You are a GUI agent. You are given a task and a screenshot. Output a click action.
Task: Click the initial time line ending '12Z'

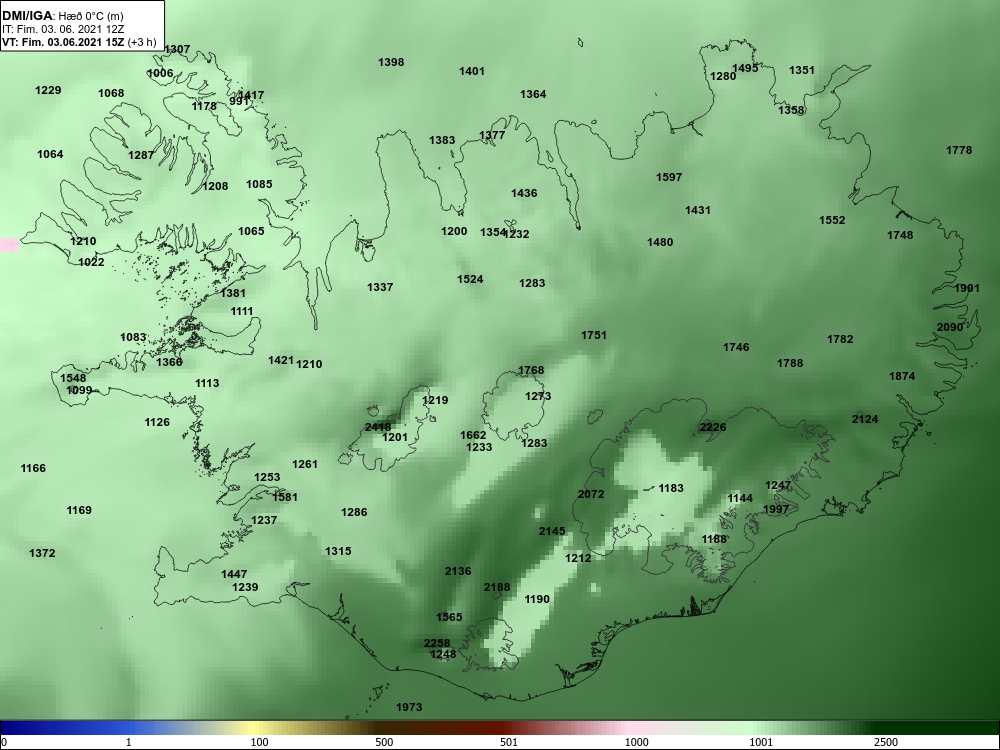(62, 29)
